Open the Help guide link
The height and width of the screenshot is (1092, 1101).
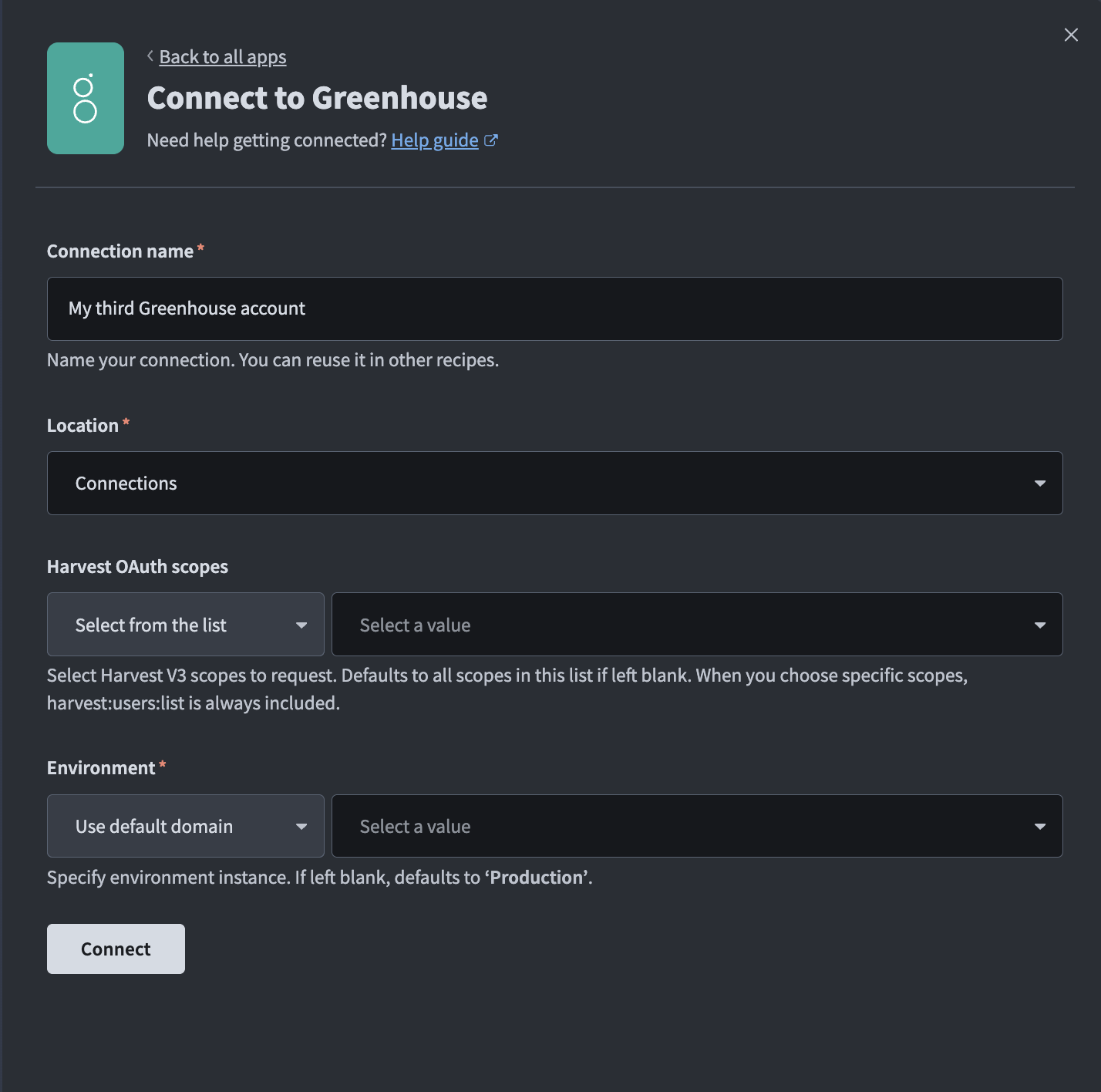point(435,140)
